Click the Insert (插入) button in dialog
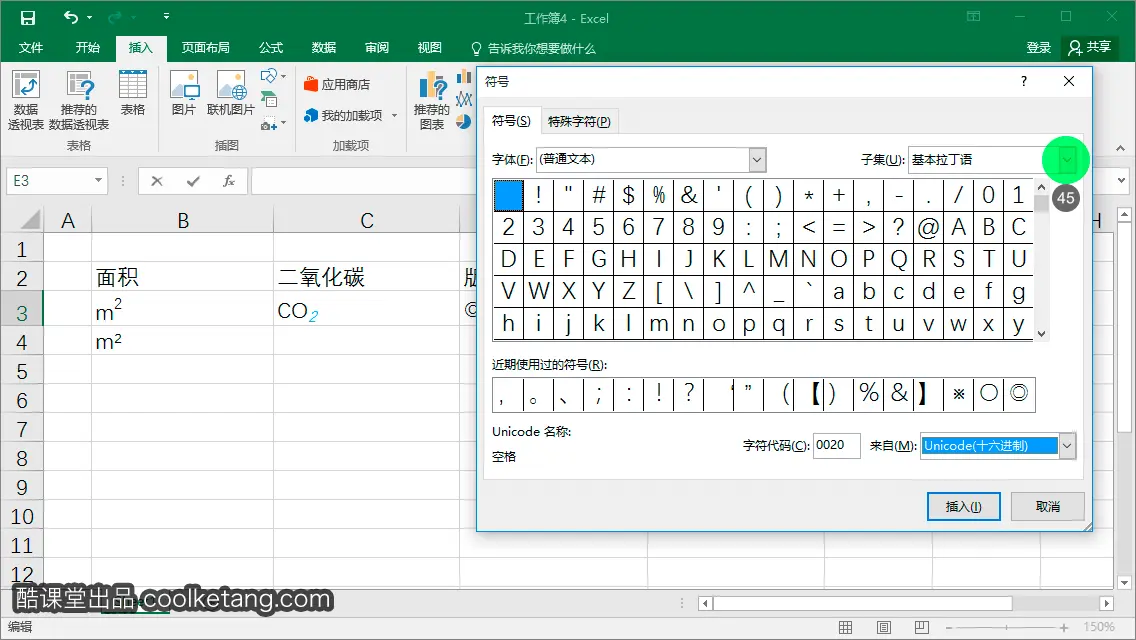Image resolution: width=1136 pixels, height=640 pixels. point(964,507)
